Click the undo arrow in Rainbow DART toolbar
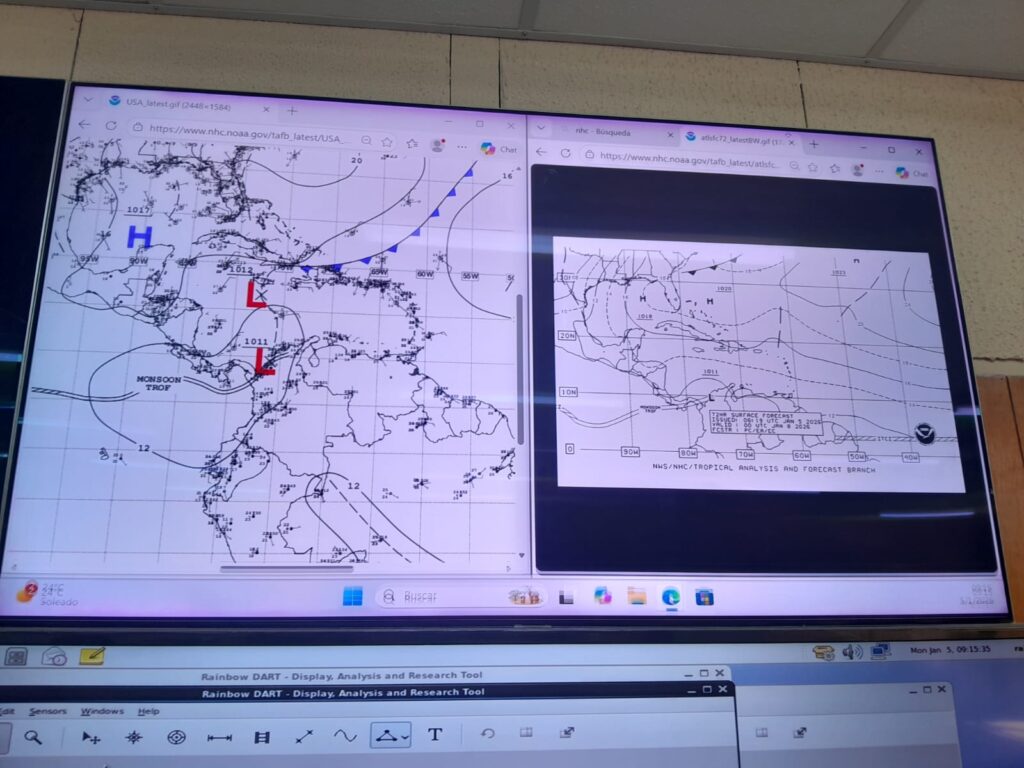Viewport: 1024px width, 768px height. [x=487, y=734]
